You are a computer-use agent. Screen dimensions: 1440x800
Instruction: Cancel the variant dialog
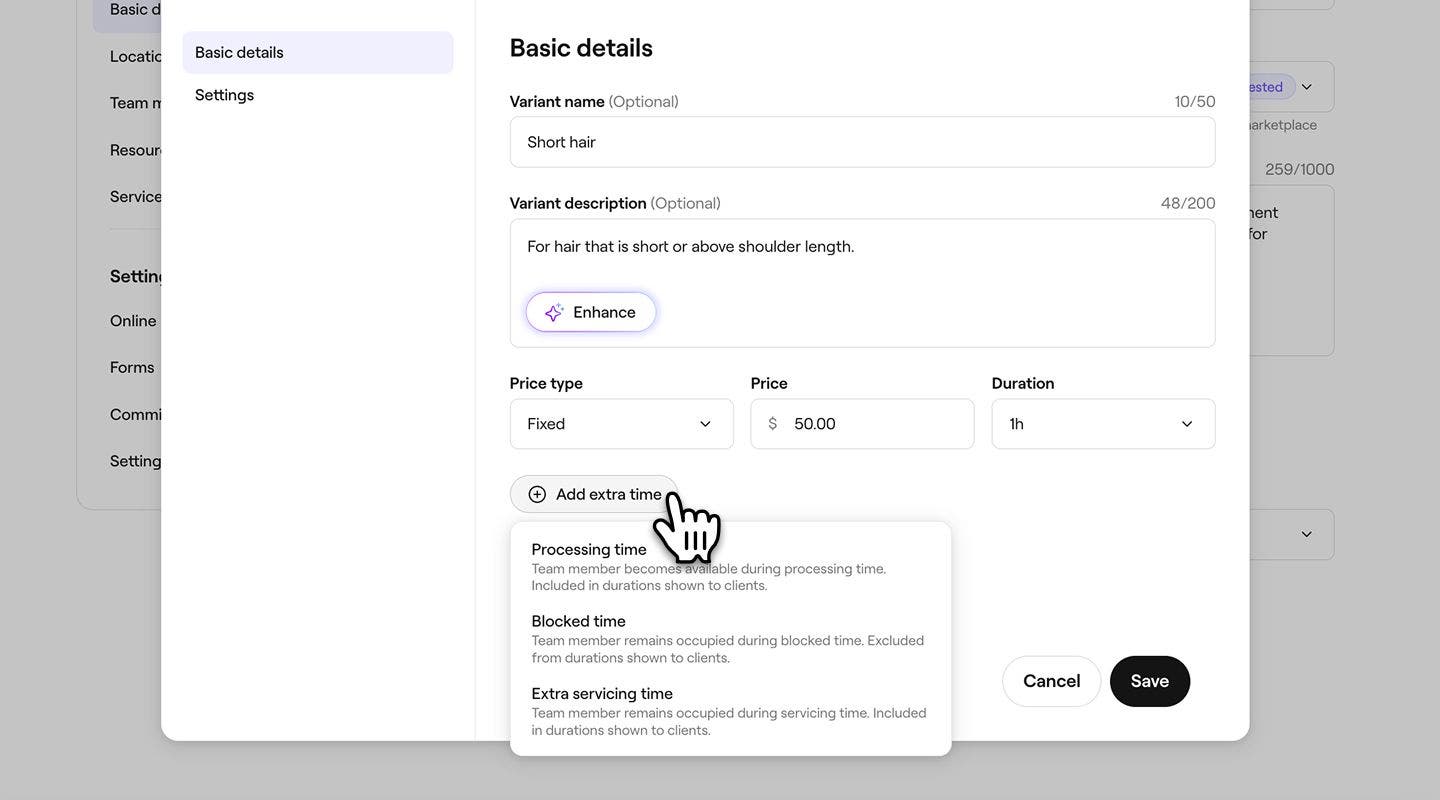coord(1051,681)
